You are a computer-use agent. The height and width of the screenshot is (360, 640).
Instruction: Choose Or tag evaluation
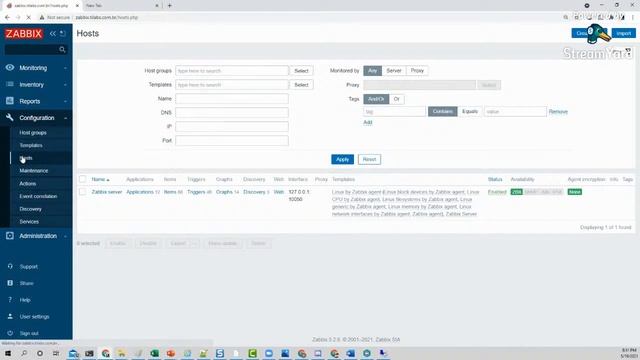point(397,99)
